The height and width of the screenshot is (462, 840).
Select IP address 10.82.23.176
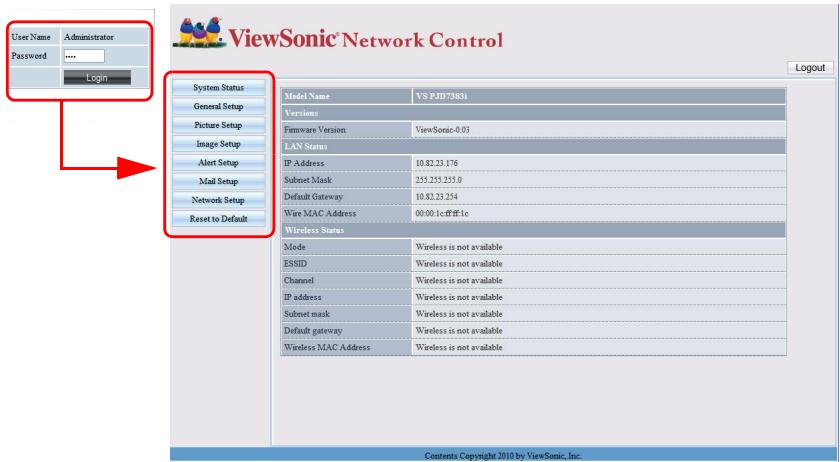(437, 163)
